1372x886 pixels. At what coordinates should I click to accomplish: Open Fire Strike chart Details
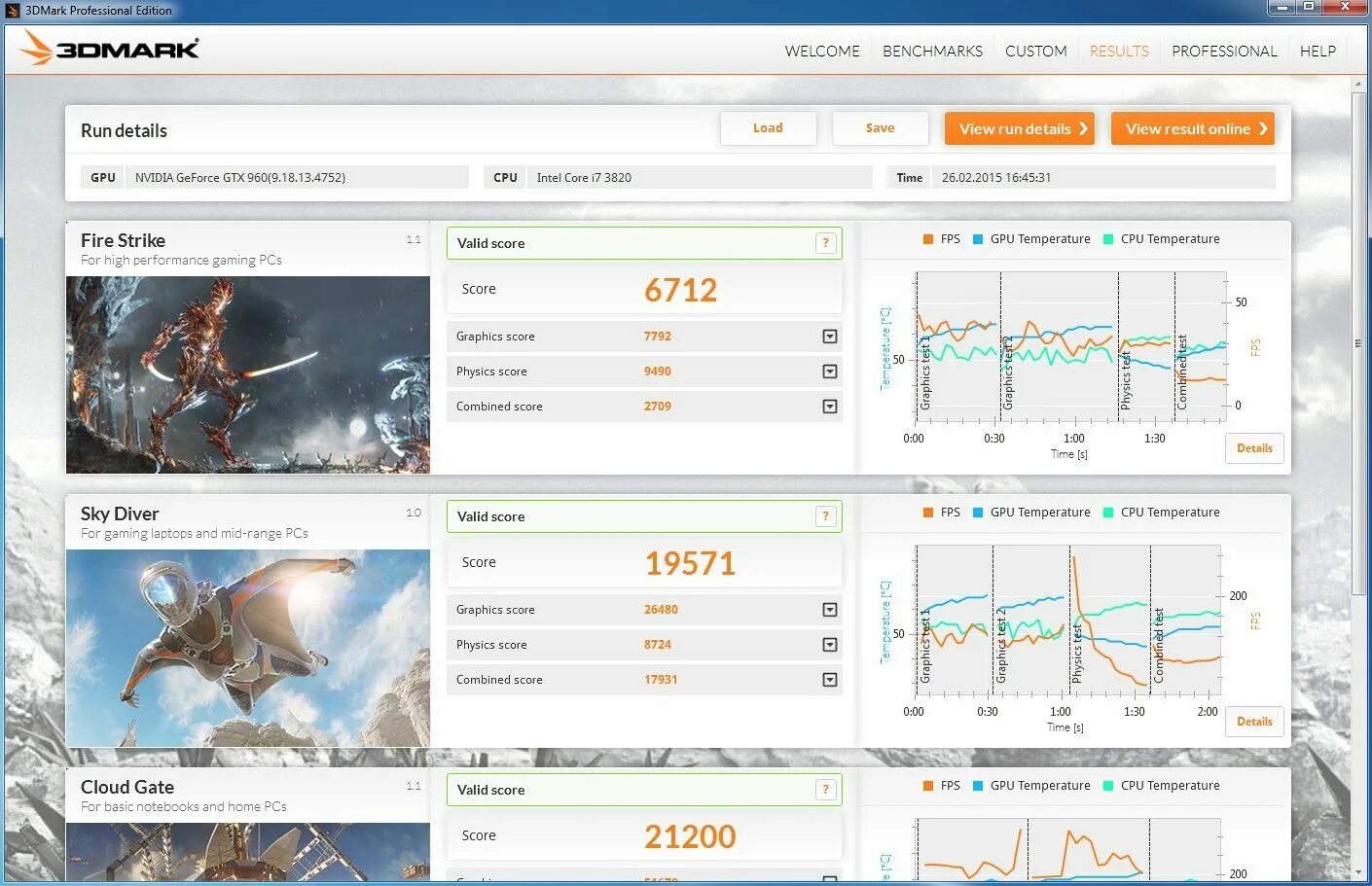(1254, 448)
